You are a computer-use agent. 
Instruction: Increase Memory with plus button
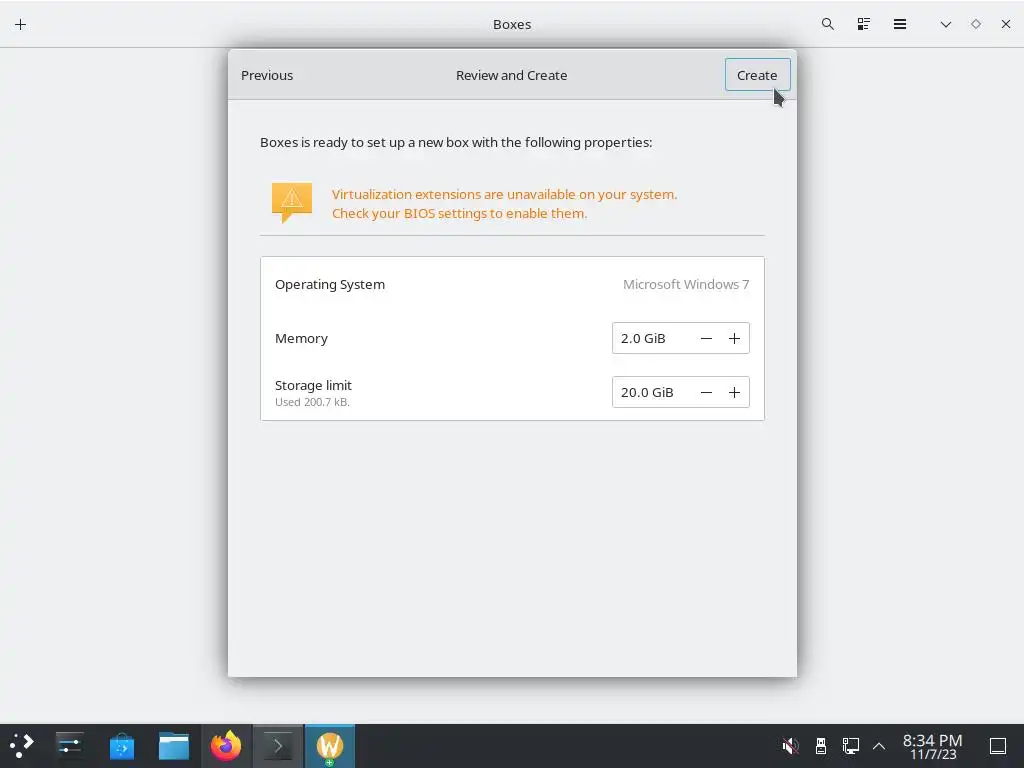(x=734, y=338)
